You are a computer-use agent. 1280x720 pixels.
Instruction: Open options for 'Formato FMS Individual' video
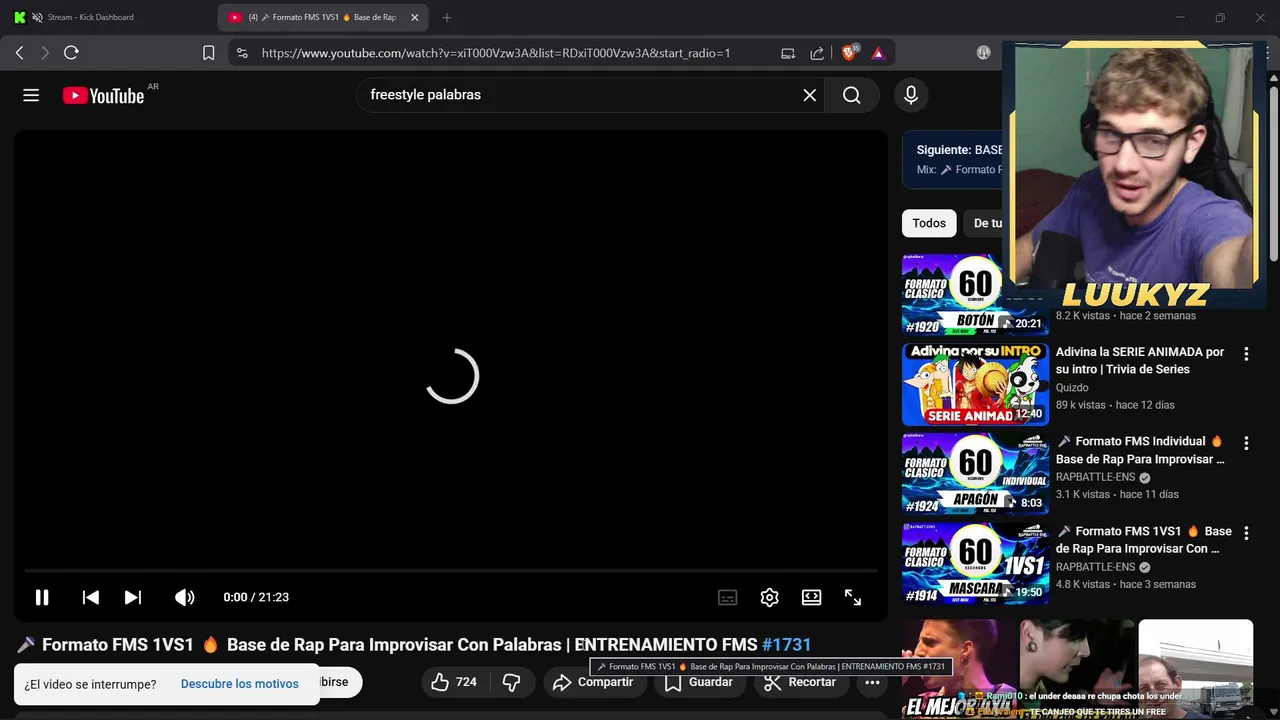(x=1246, y=443)
